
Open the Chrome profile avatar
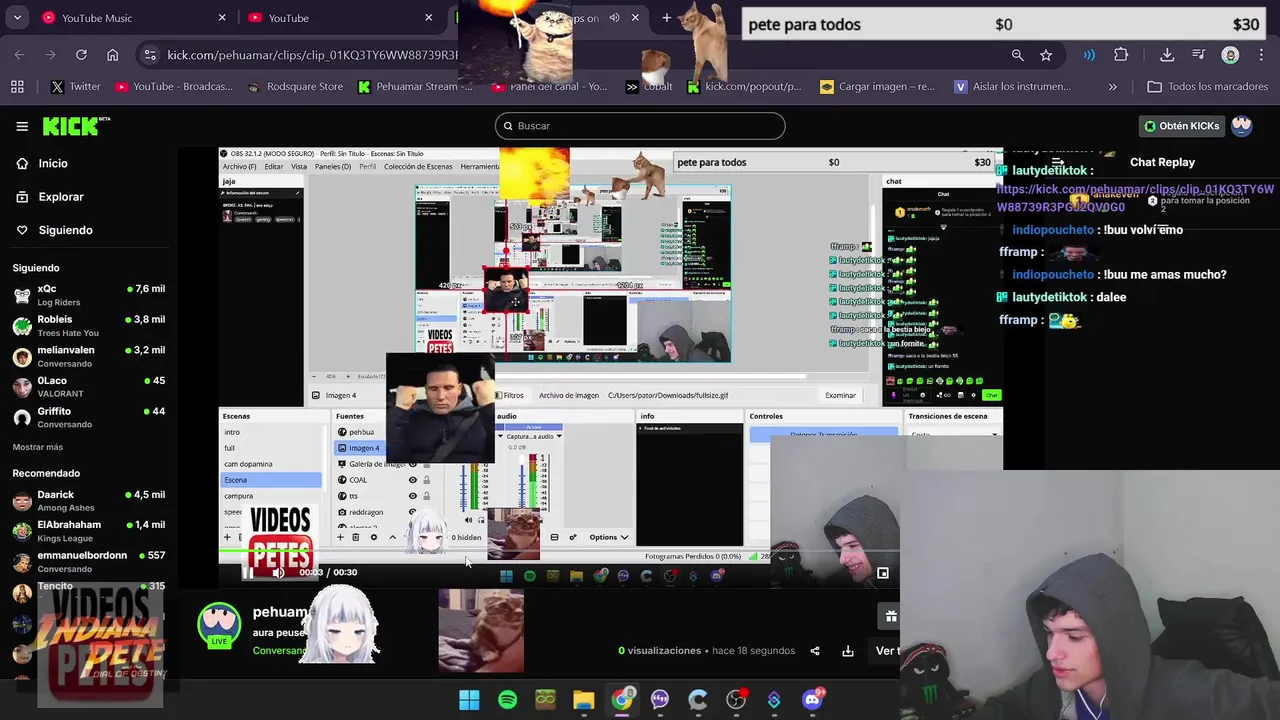(1231, 55)
